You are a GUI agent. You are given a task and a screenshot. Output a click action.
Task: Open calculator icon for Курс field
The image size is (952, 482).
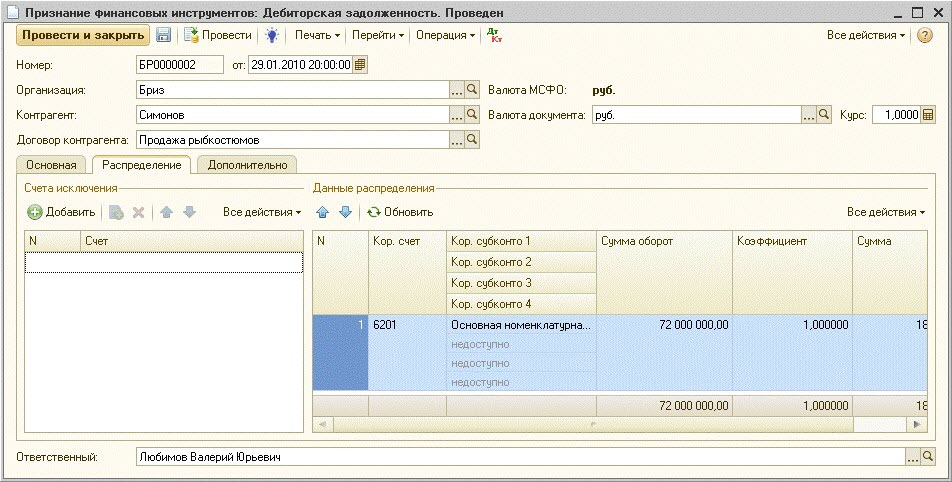coord(928,115)
